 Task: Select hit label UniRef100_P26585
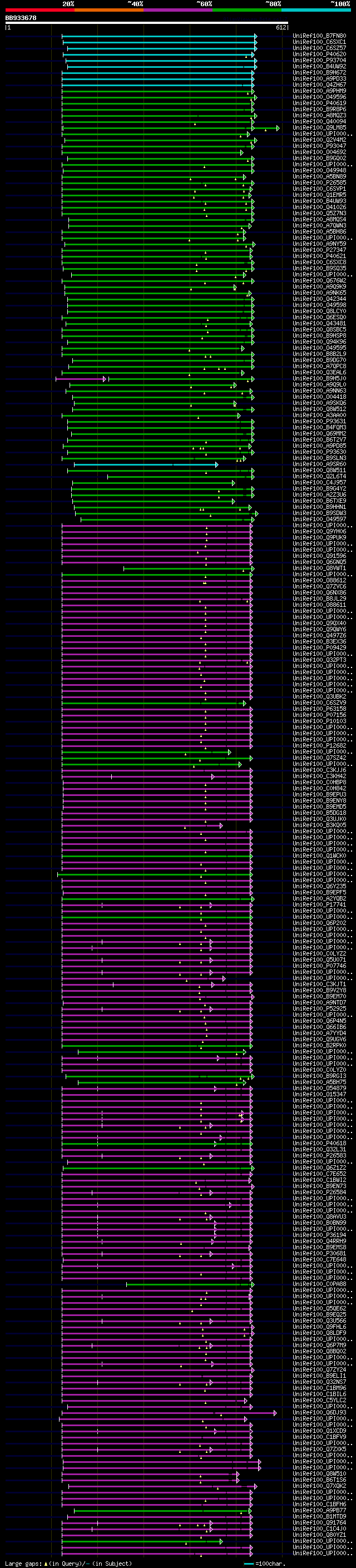point(319,183)
